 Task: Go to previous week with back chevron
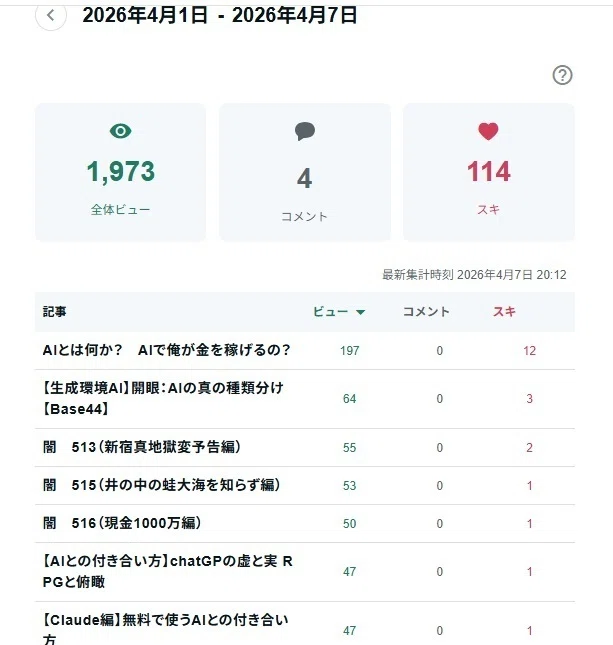[51, 16]
